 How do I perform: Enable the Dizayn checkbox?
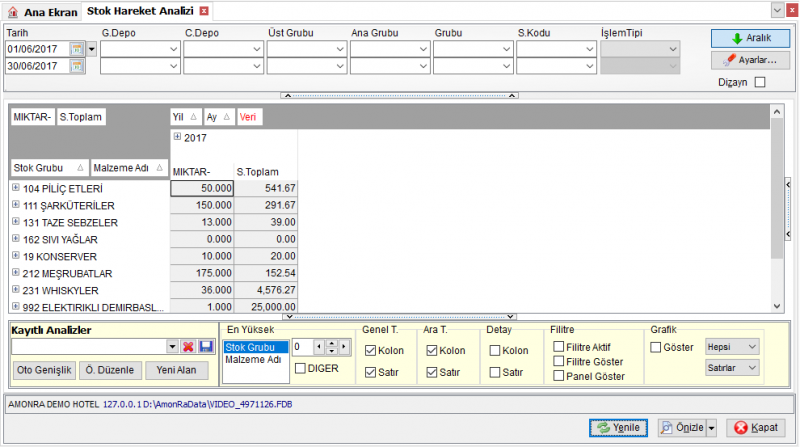760,82
